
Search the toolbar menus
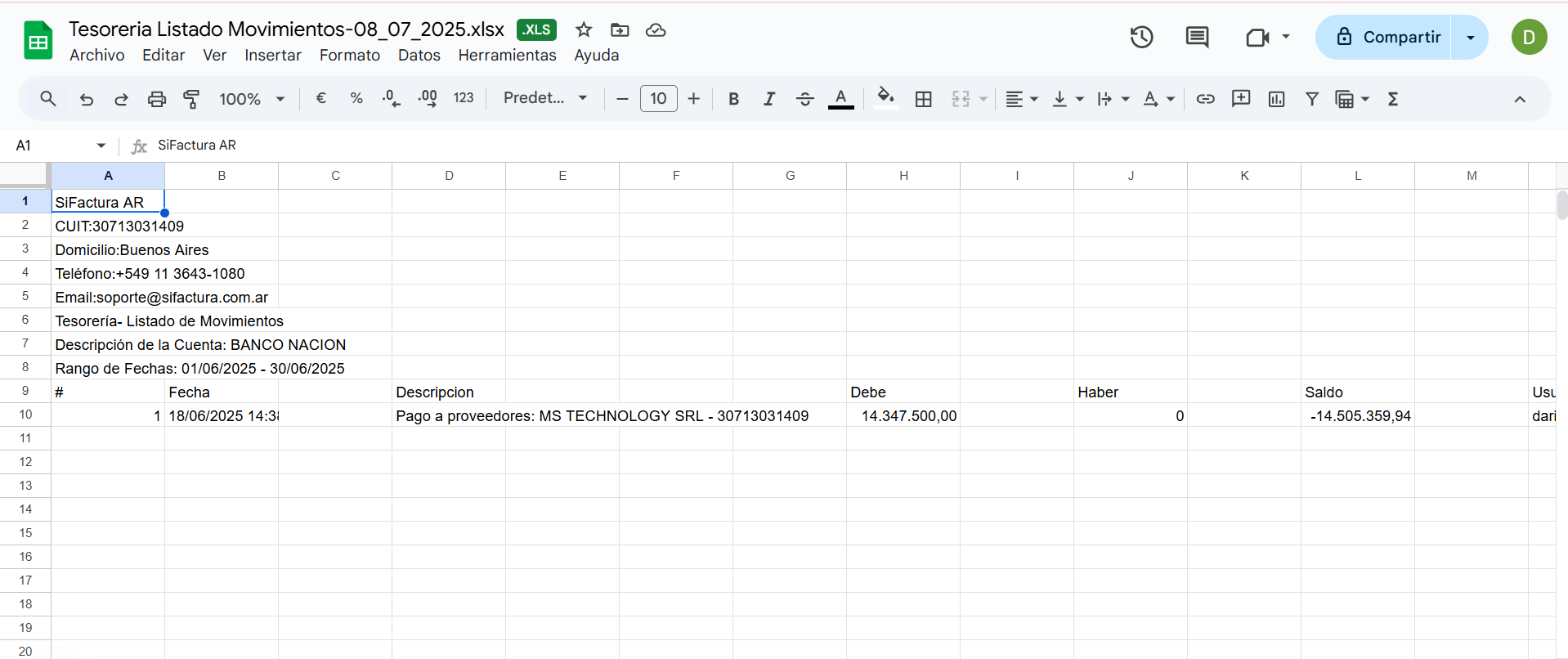pyautogui.click(x=48, y=99)
